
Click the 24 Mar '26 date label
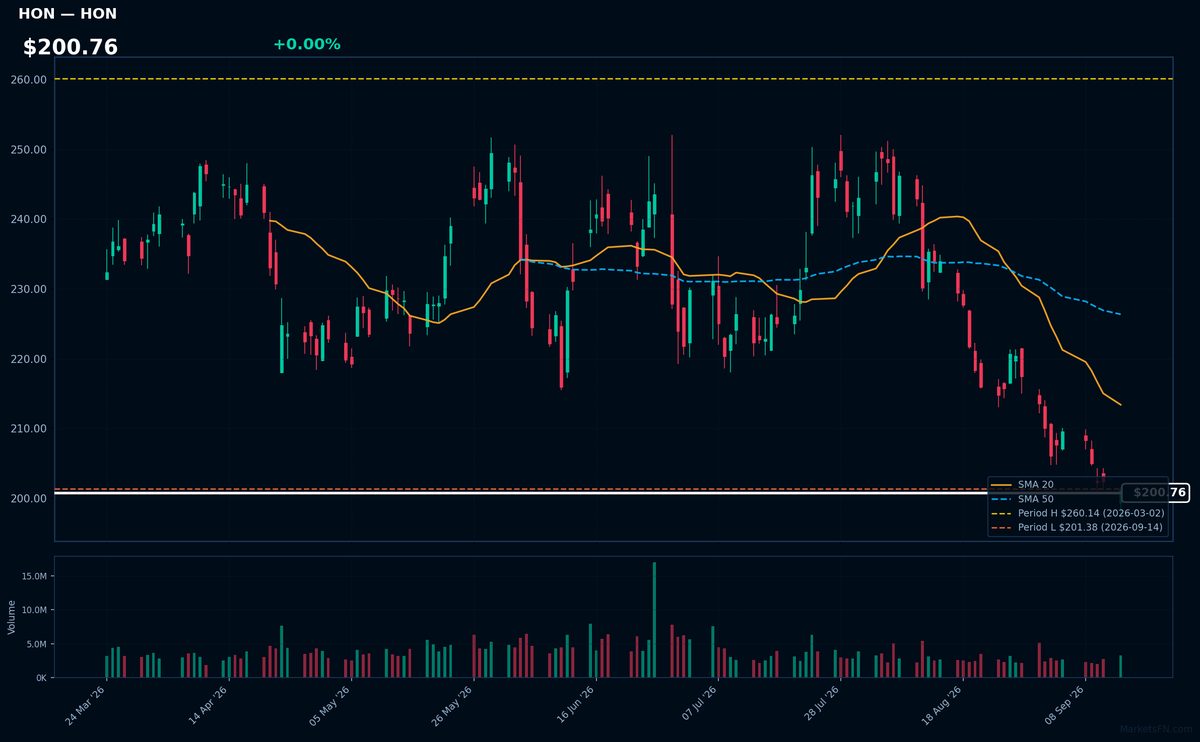click(86, 706)
